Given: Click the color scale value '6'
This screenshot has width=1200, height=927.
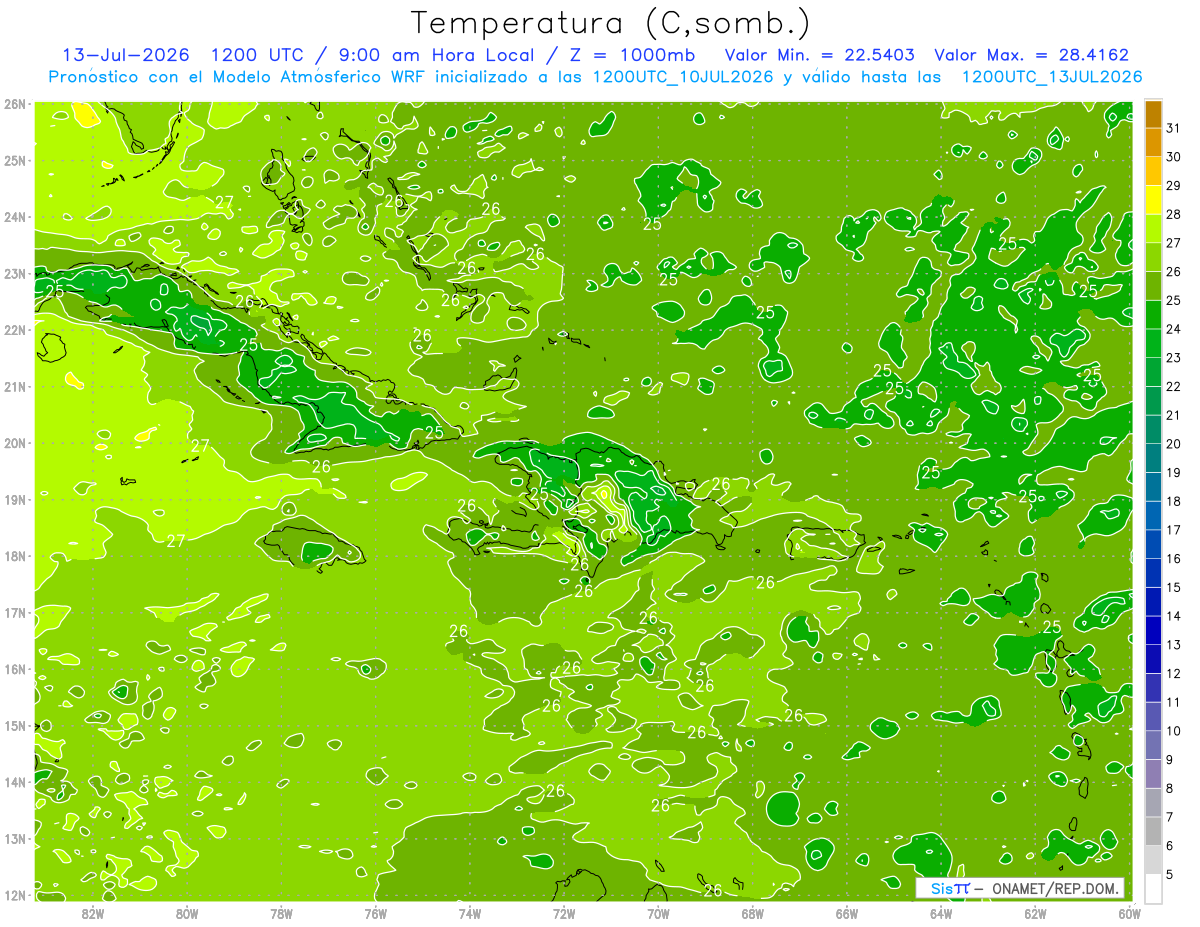Looking at the screenshot, I should pyautogui.click(x=1170, y=846).
